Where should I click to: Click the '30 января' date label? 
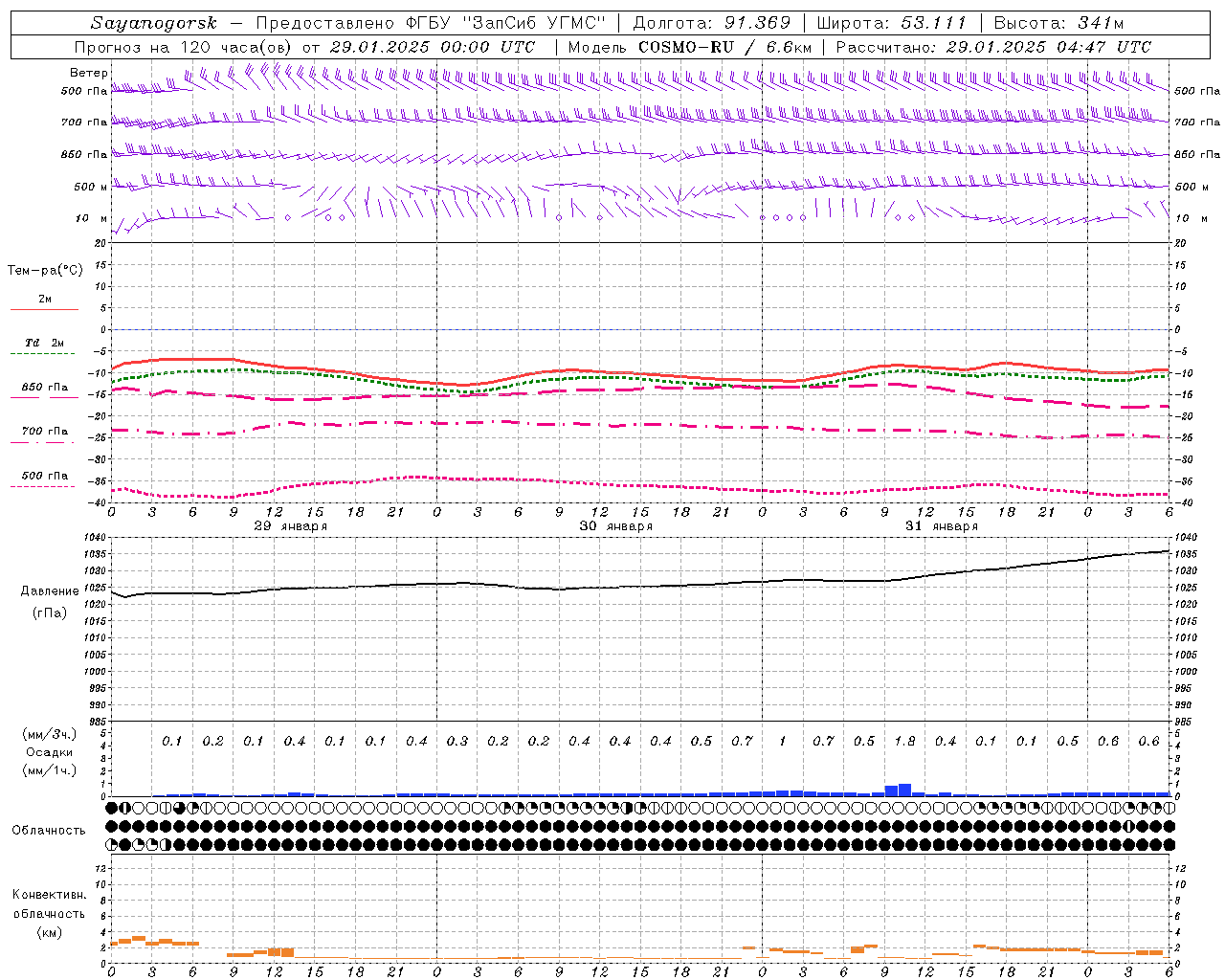pos(615,526)
